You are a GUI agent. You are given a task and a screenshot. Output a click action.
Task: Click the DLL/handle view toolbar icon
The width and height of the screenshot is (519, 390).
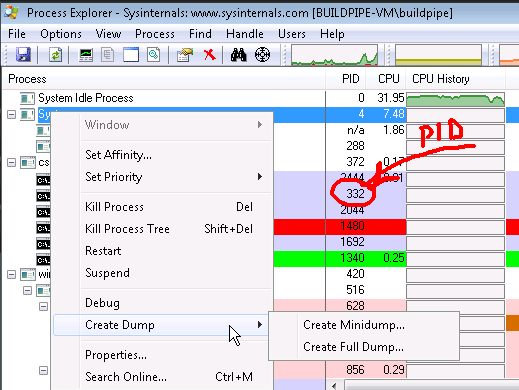click(x=154, y=55)
